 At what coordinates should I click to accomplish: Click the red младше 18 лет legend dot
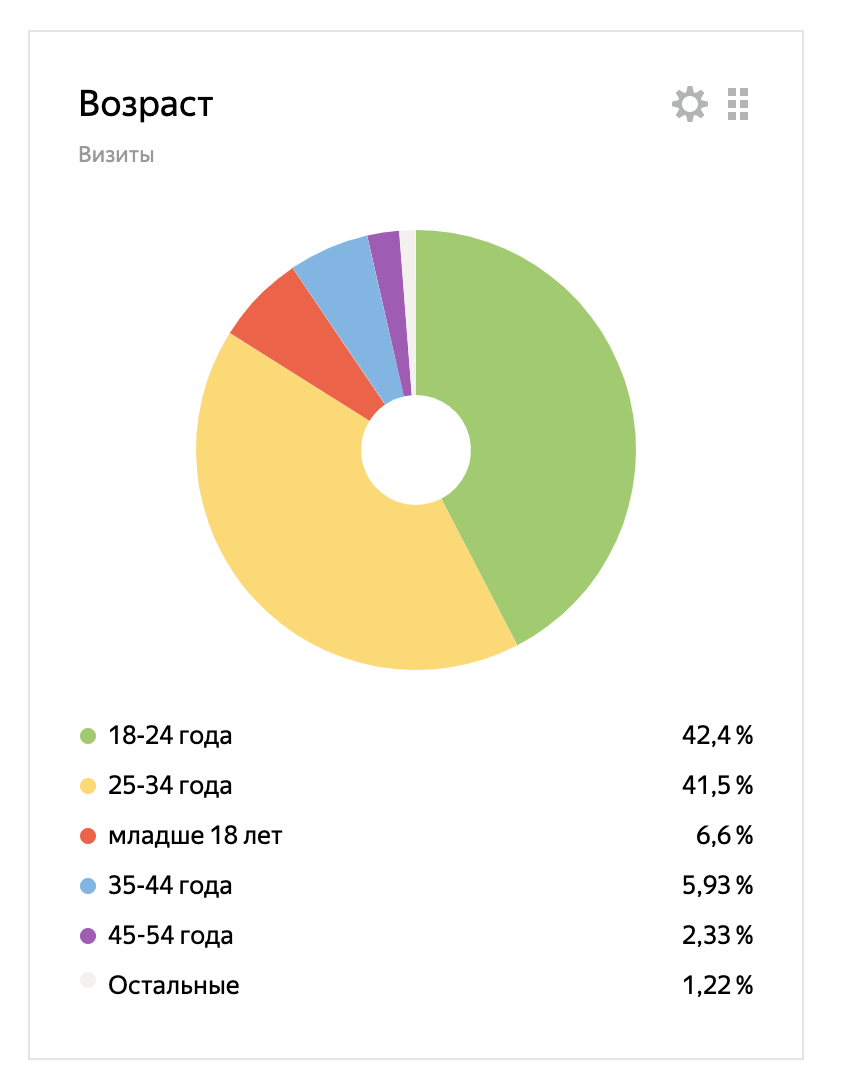[x=88, y=836]
